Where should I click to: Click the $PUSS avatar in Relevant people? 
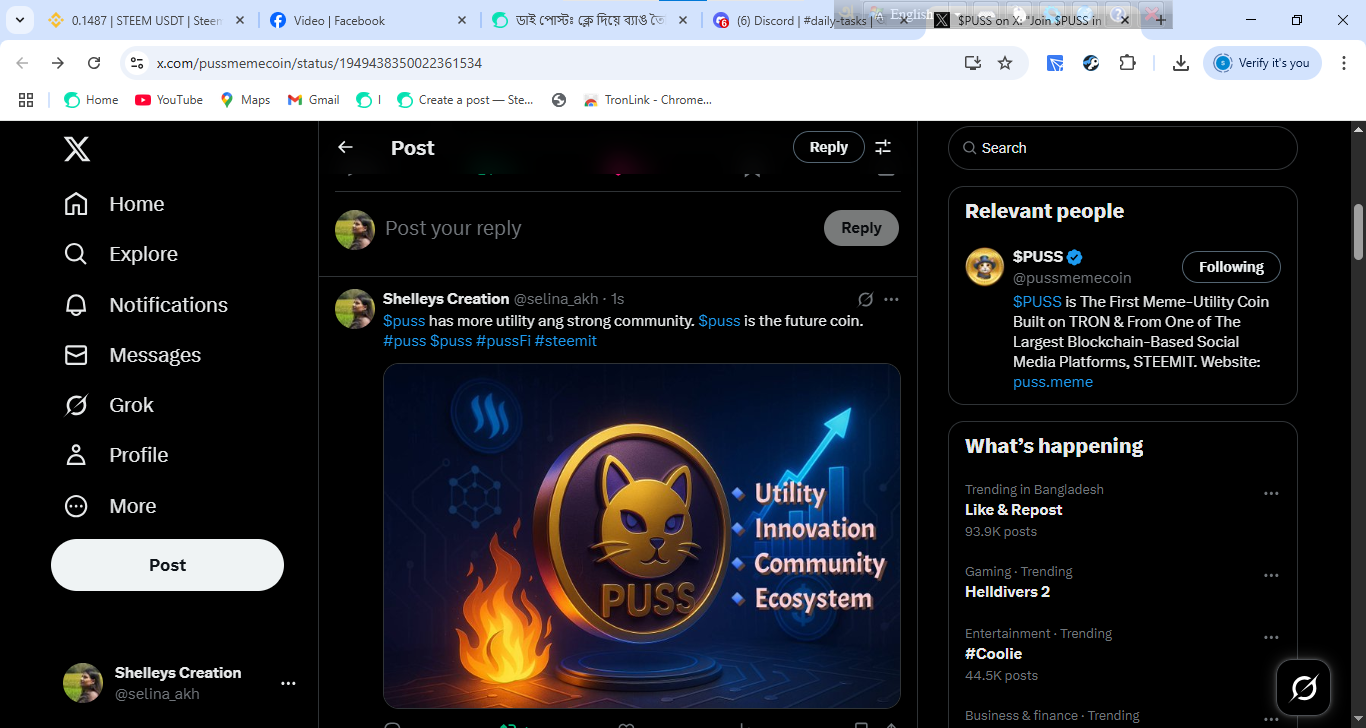point(985,267)
